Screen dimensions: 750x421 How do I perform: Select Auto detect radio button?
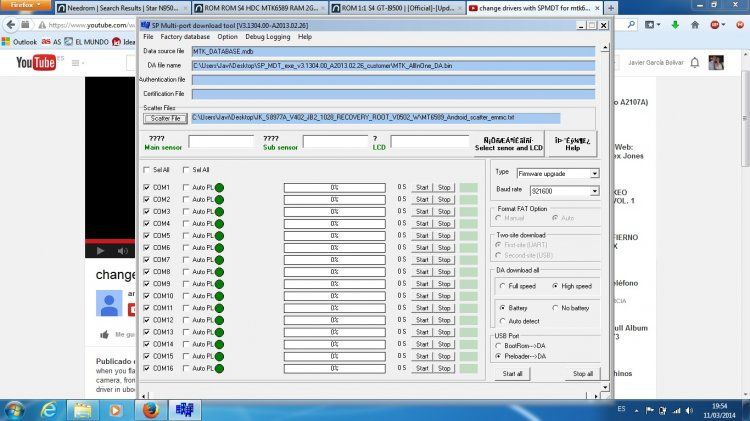click(x=502, y=321)
